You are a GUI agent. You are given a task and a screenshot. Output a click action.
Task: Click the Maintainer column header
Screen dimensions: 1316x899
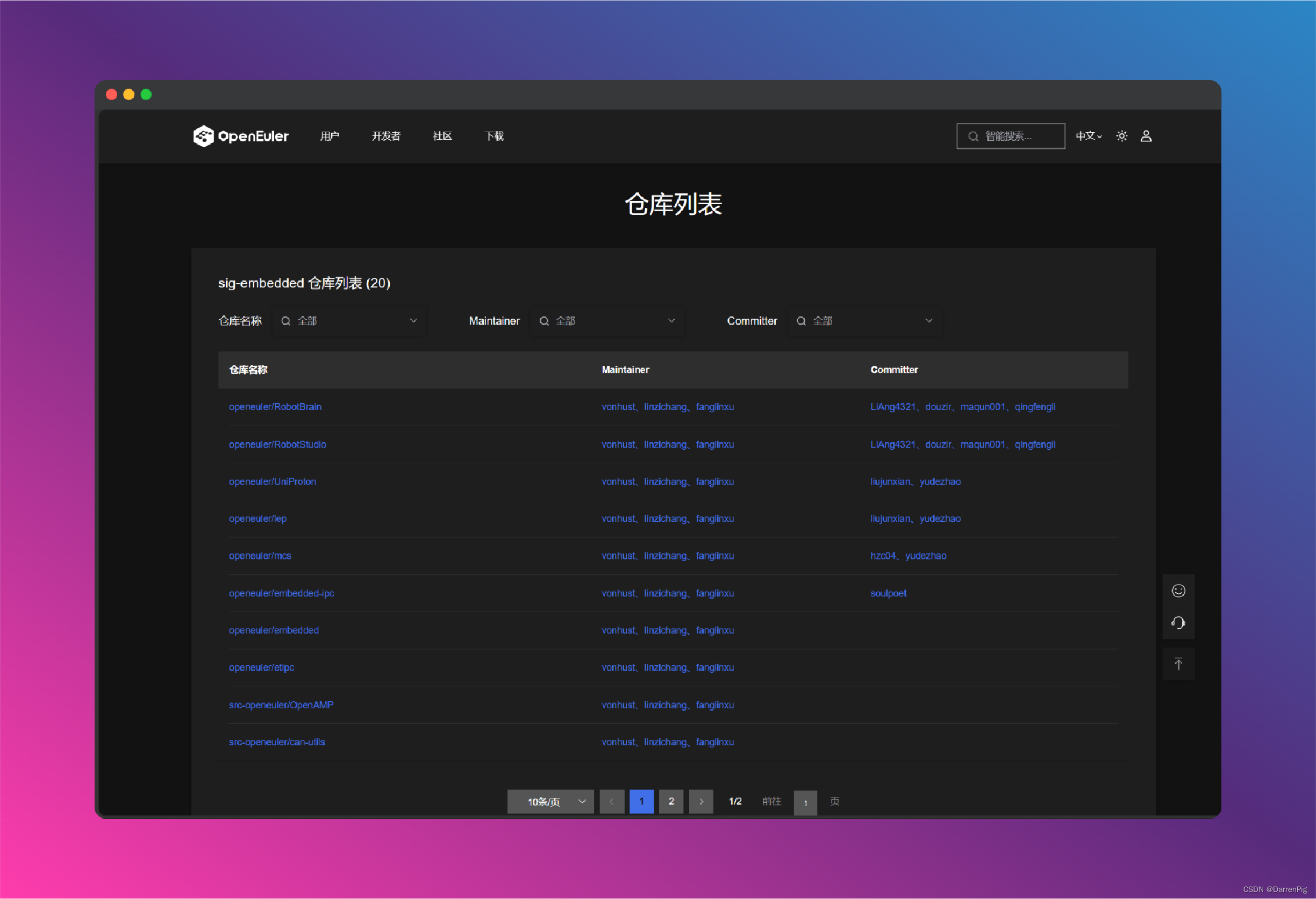click(x=625, y=370)
